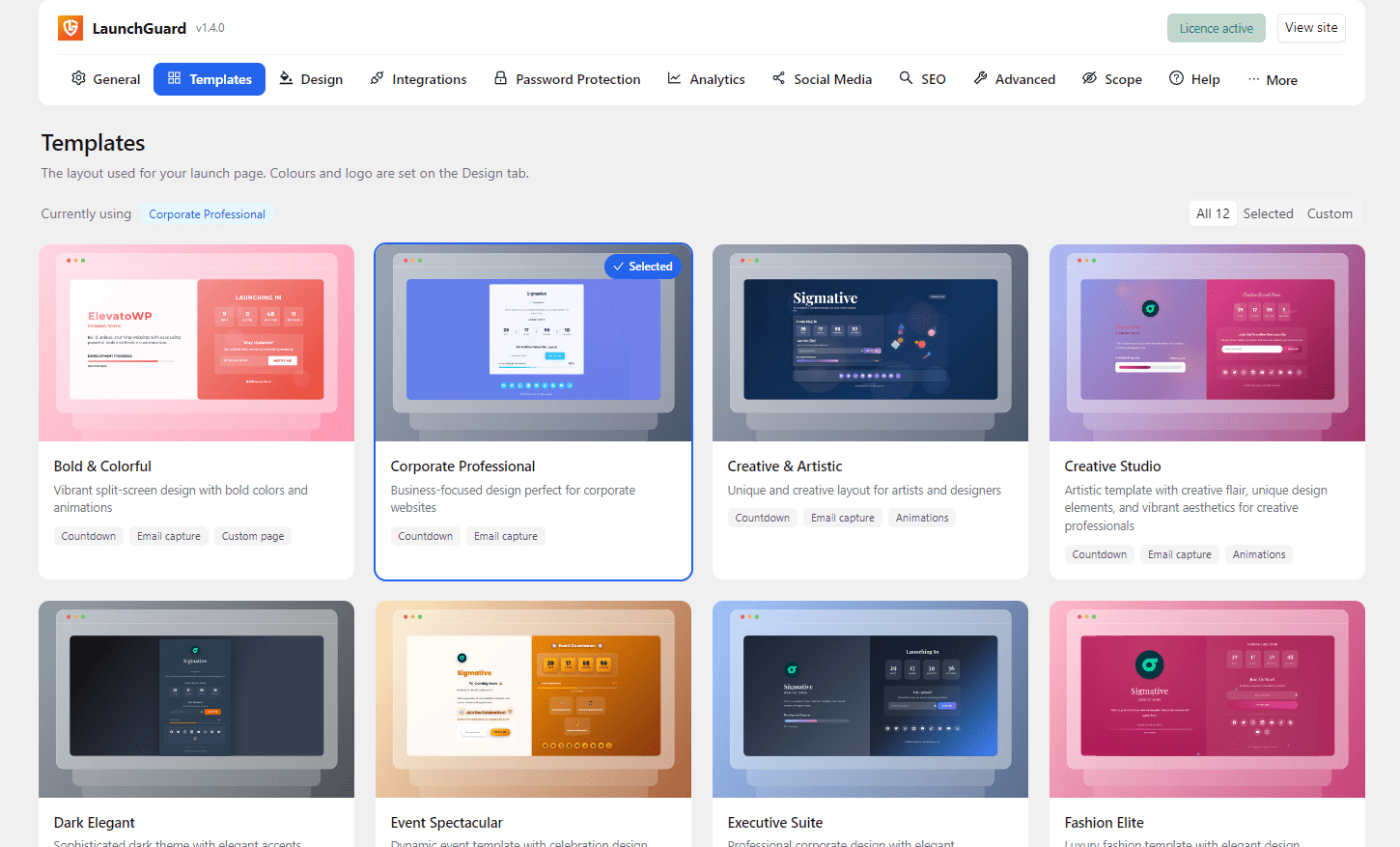
Task: Click the Design paint icon
Action: click(286, 78)
